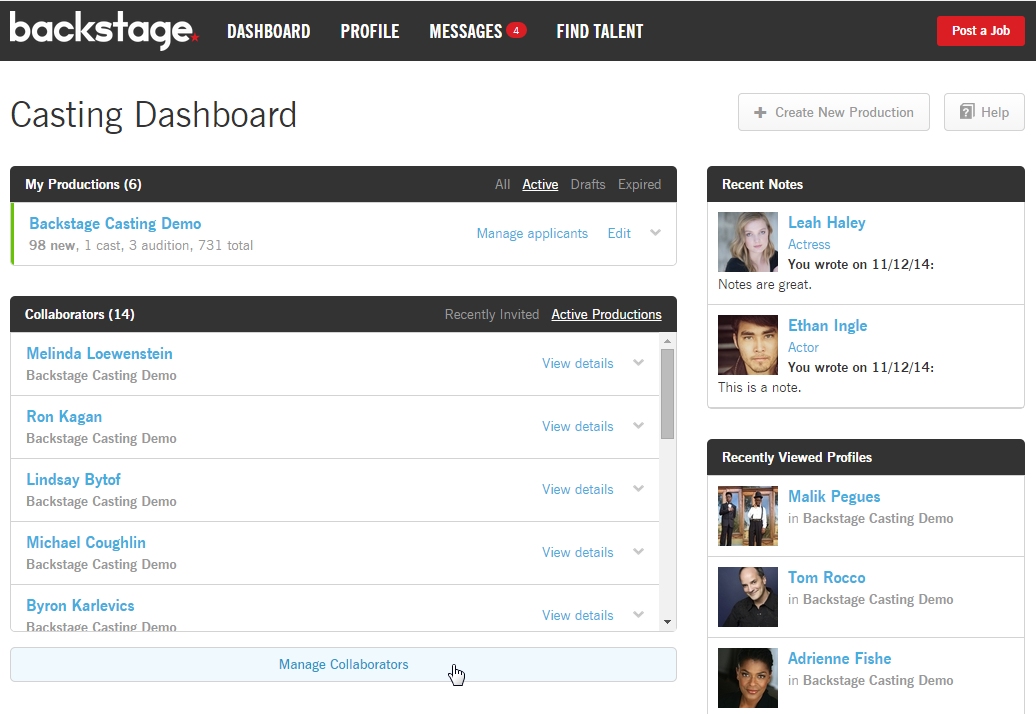Open Adrienne Fishe's profile name link
Screen dimensions: 1036x714
pos(839,659)
